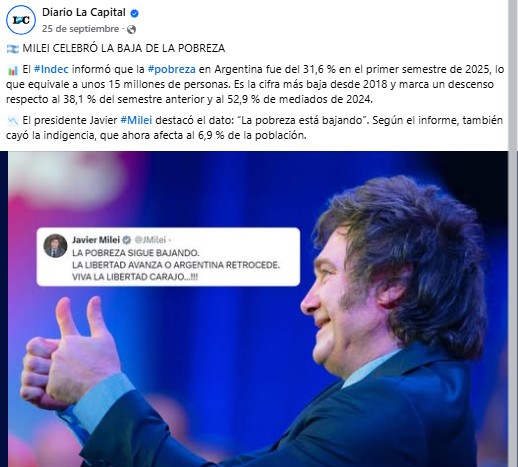The image size is (518, 467).
Task: Click the bar chart emoji before El #Indec
Action: pyautogui.click(x=13, y=70)
